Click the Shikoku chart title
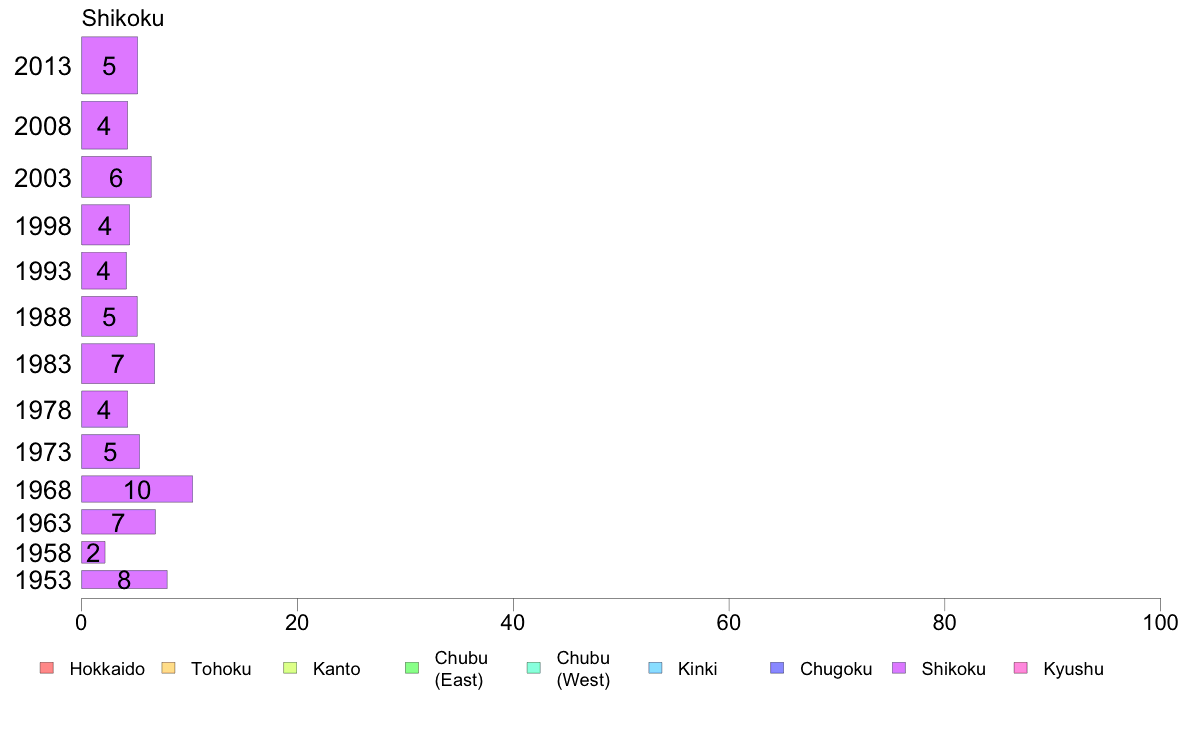 pos(123,18)
